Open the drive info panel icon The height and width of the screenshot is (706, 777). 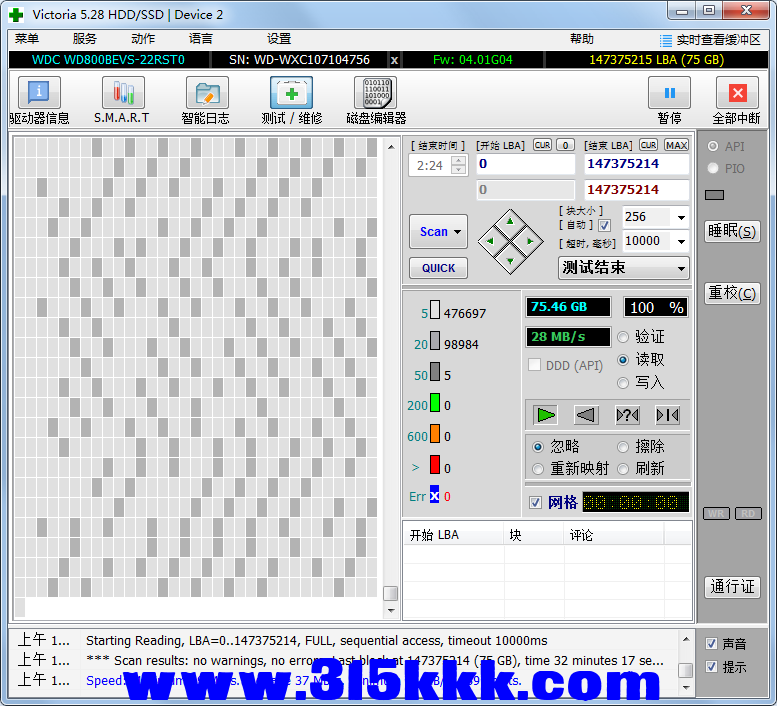(x=39, y=92)
